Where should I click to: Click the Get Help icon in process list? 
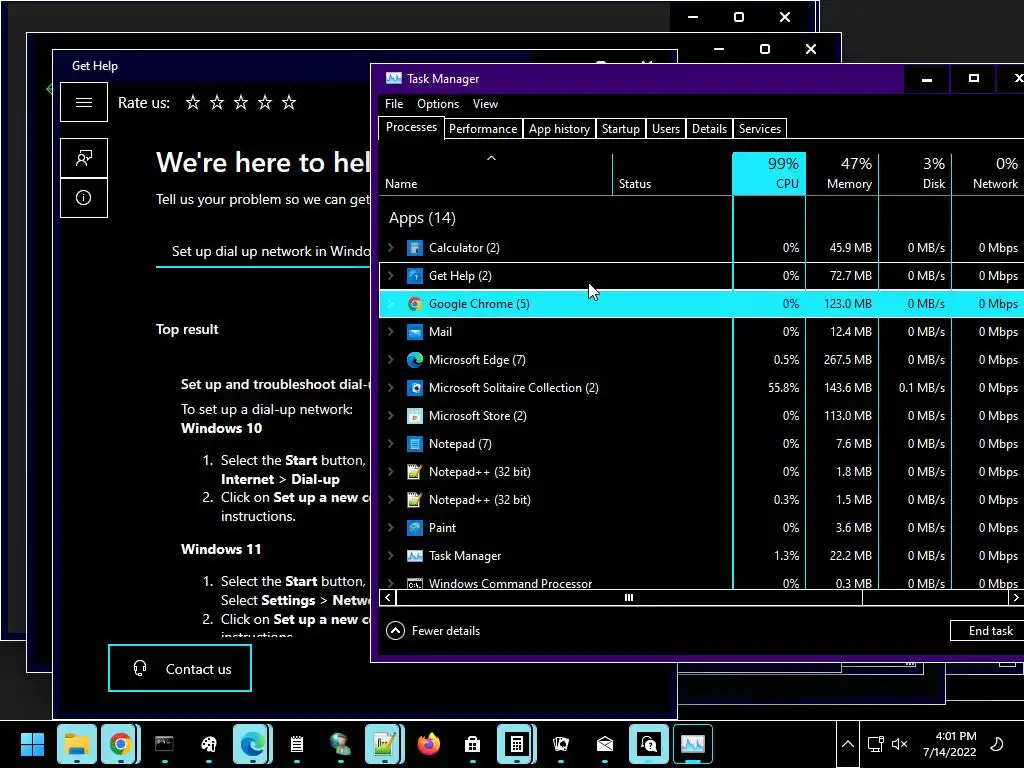coord(414,276)
